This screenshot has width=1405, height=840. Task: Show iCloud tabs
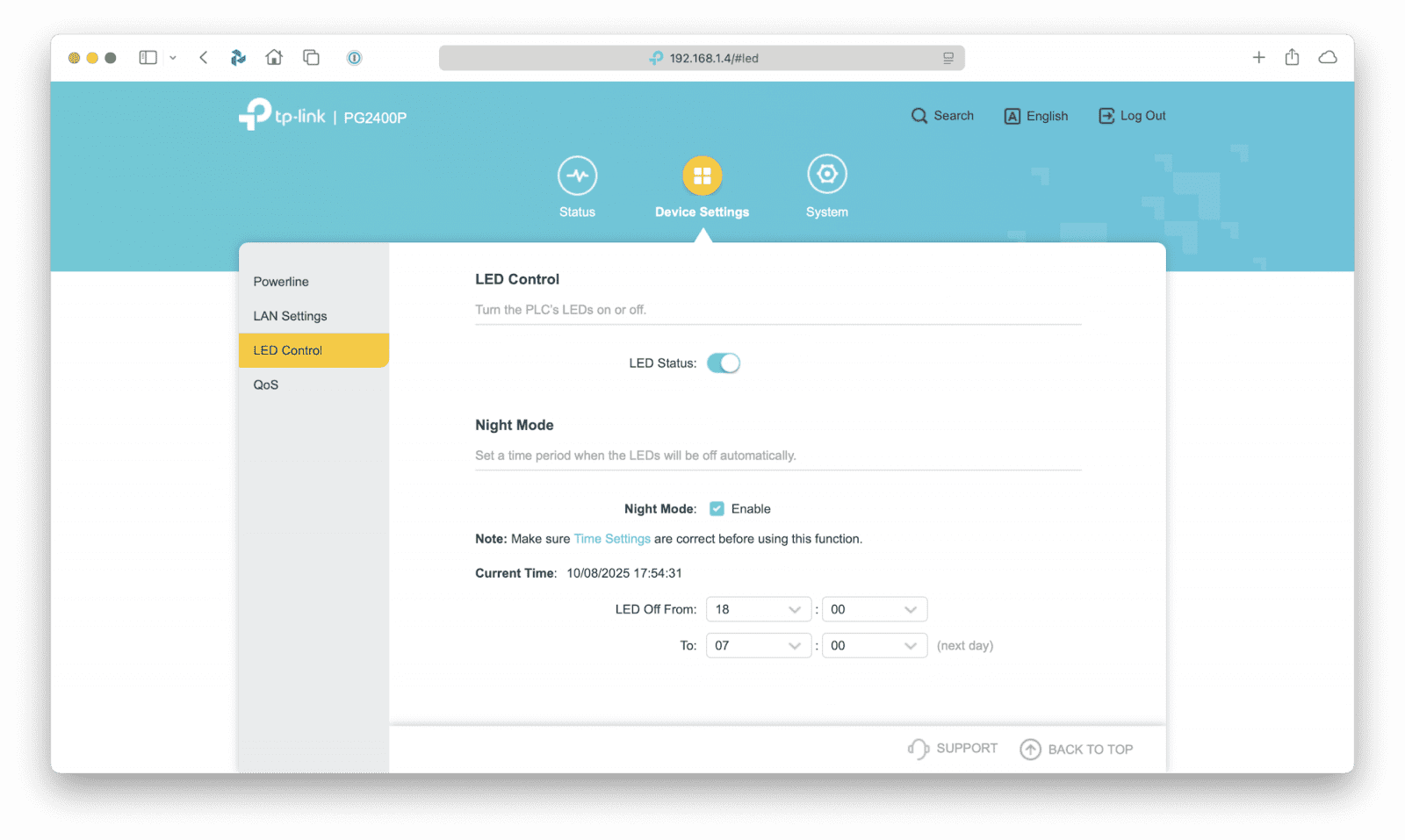click(x=1328, y=58)
